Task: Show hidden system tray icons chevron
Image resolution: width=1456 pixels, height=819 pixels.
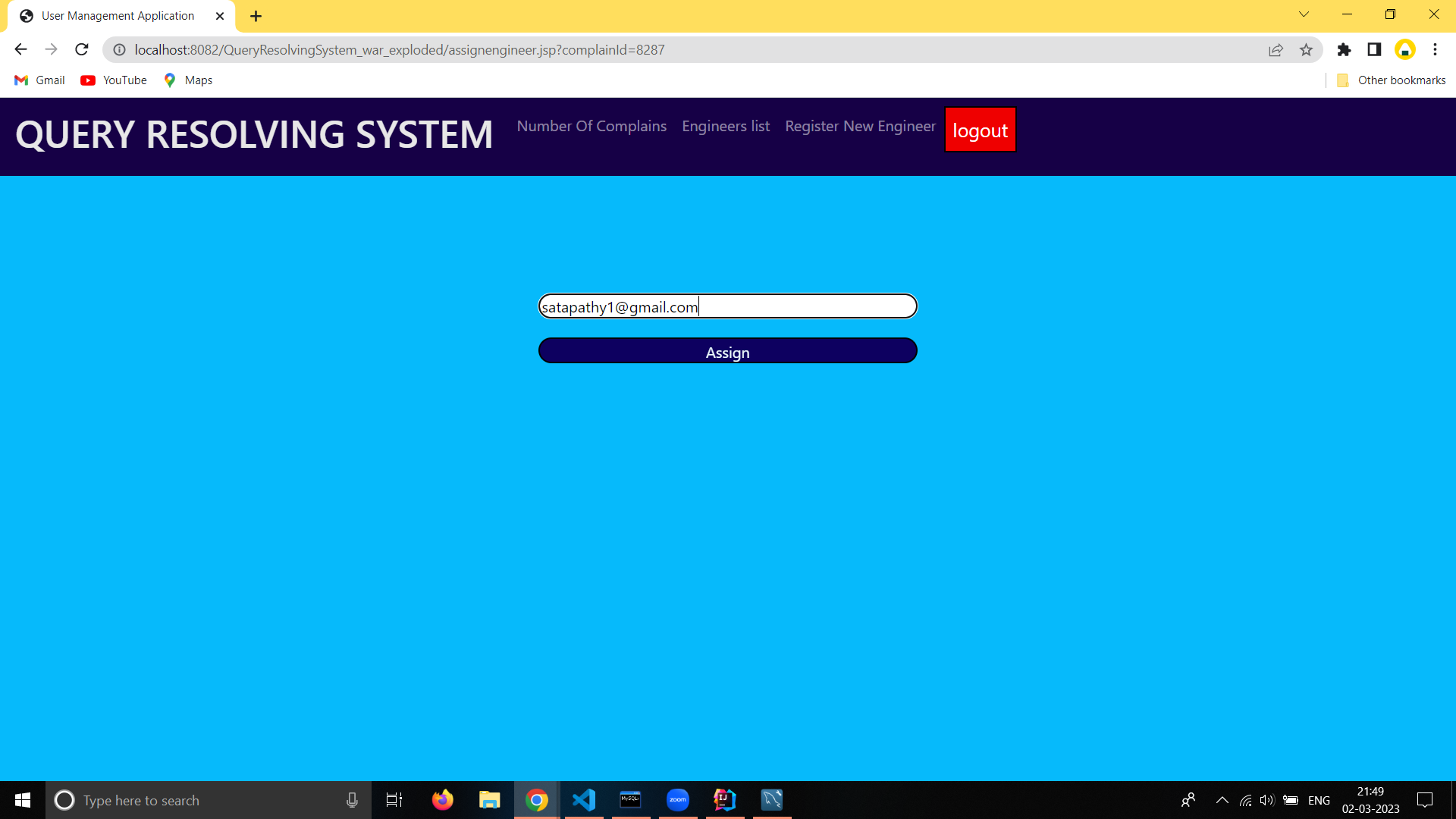Action: [1222, 800]
